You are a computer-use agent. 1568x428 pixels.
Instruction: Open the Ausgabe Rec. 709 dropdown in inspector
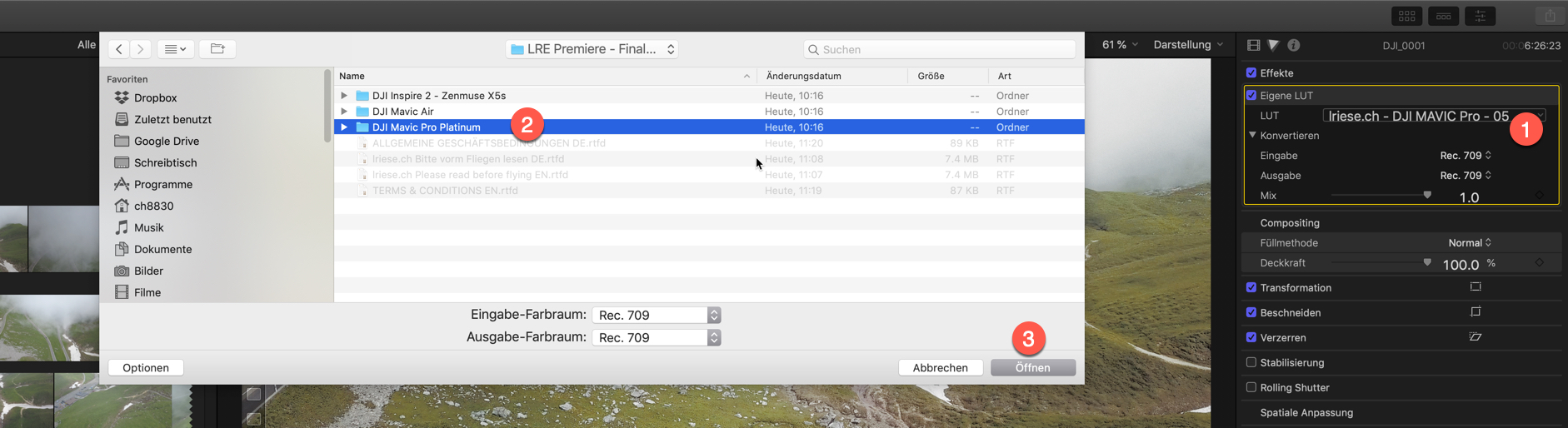[x=1466, y=176]
